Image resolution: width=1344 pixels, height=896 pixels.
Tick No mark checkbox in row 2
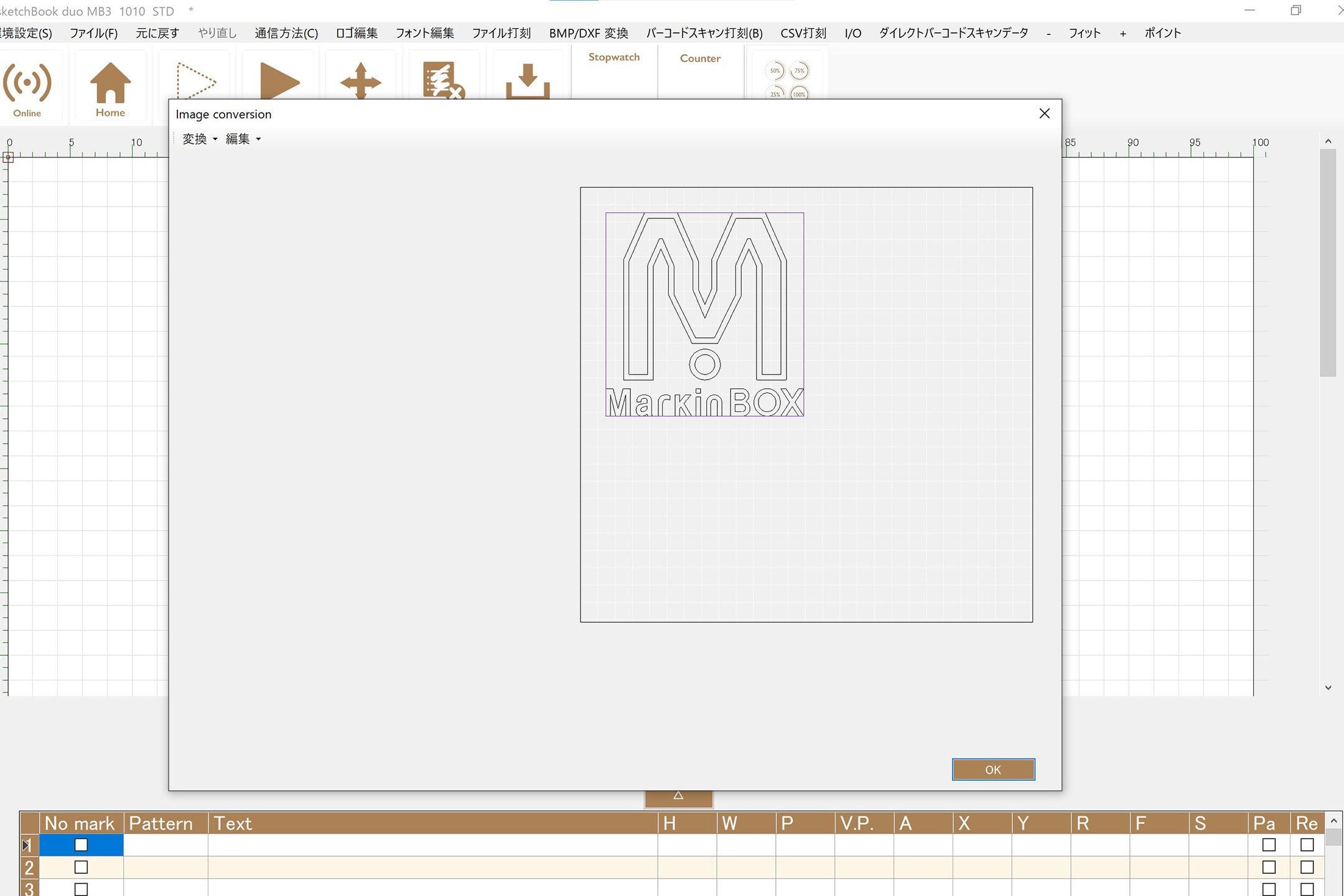(81, 867)
